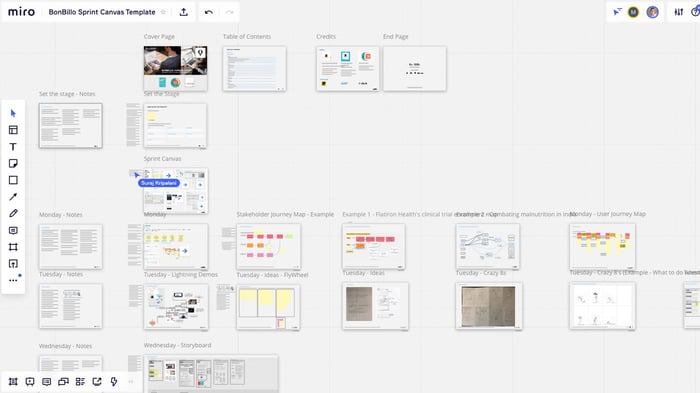700x393 pixels.
Task: Select the Pen drawing tool
Action: coord(13,213)
